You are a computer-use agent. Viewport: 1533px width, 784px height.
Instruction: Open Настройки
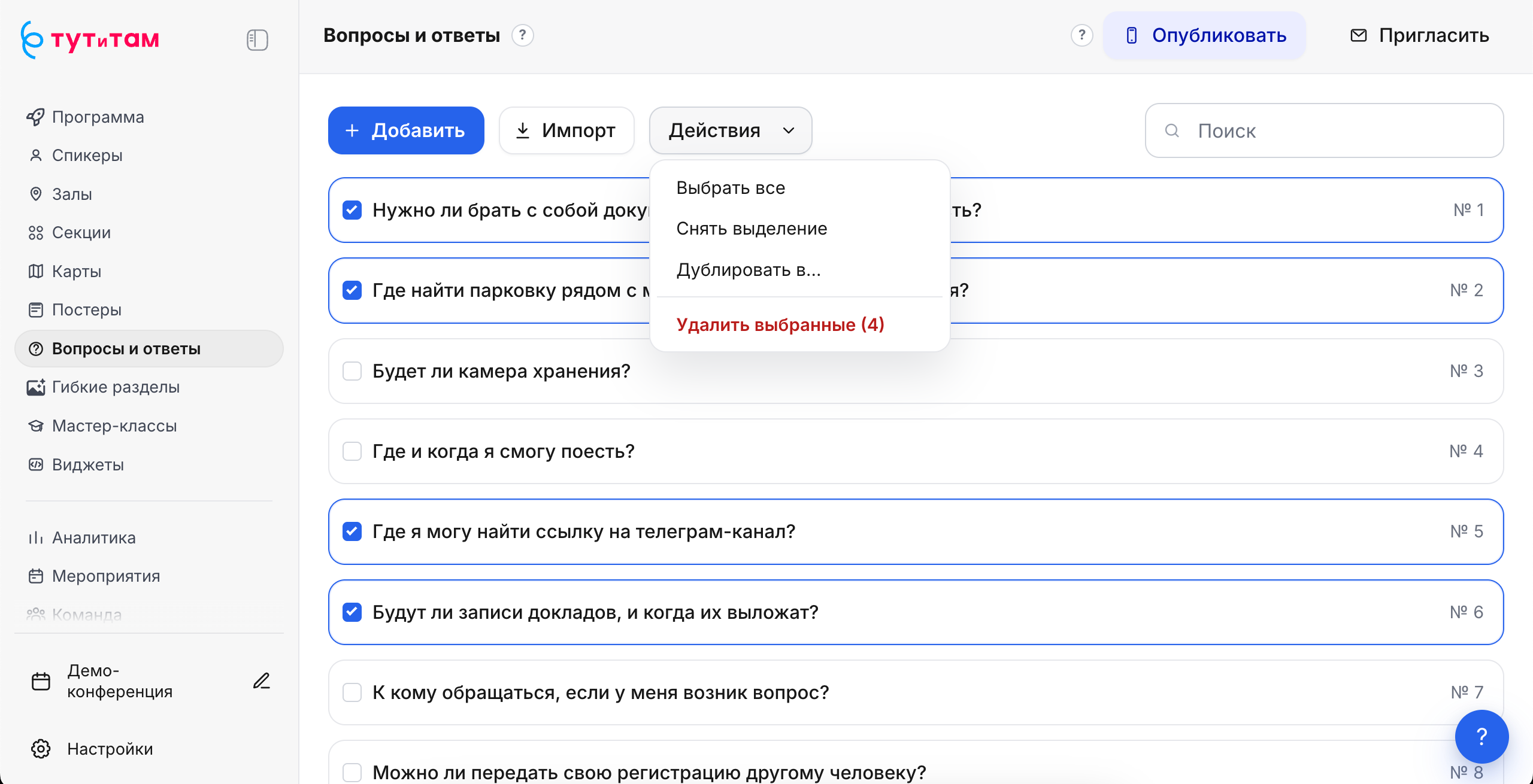pos(149,749)
